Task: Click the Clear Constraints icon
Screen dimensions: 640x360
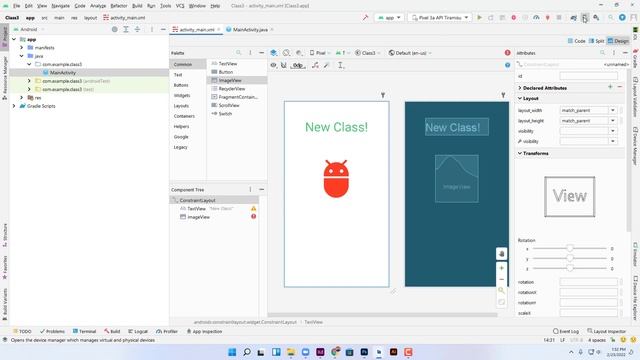Action: point(315,65)
